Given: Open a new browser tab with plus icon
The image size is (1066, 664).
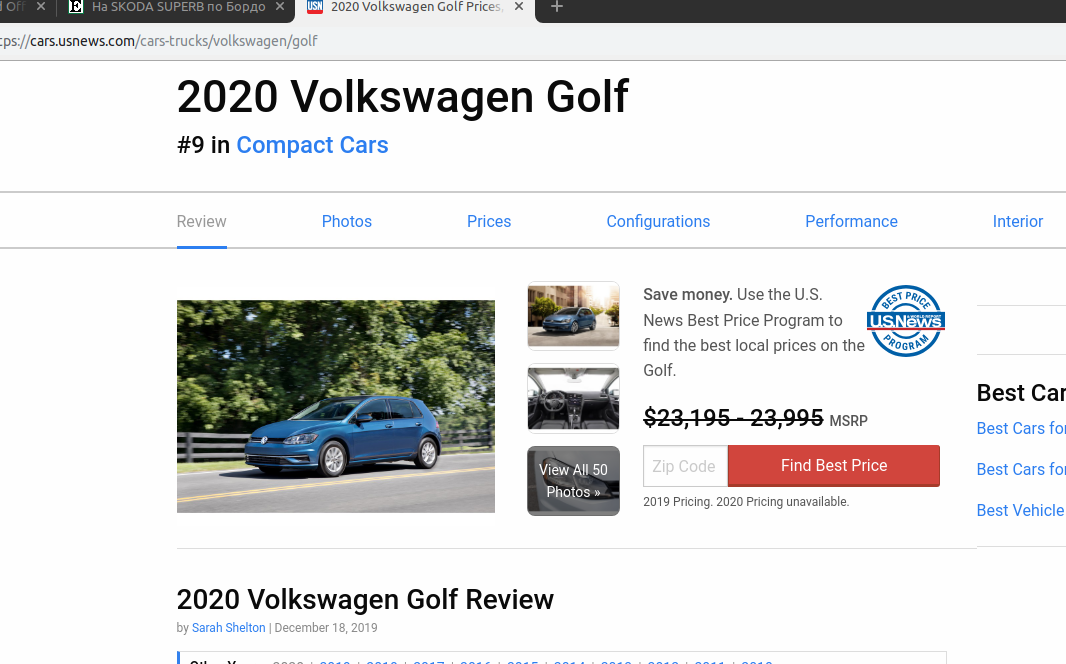Looking at the screenshot, I should (557, 8).
